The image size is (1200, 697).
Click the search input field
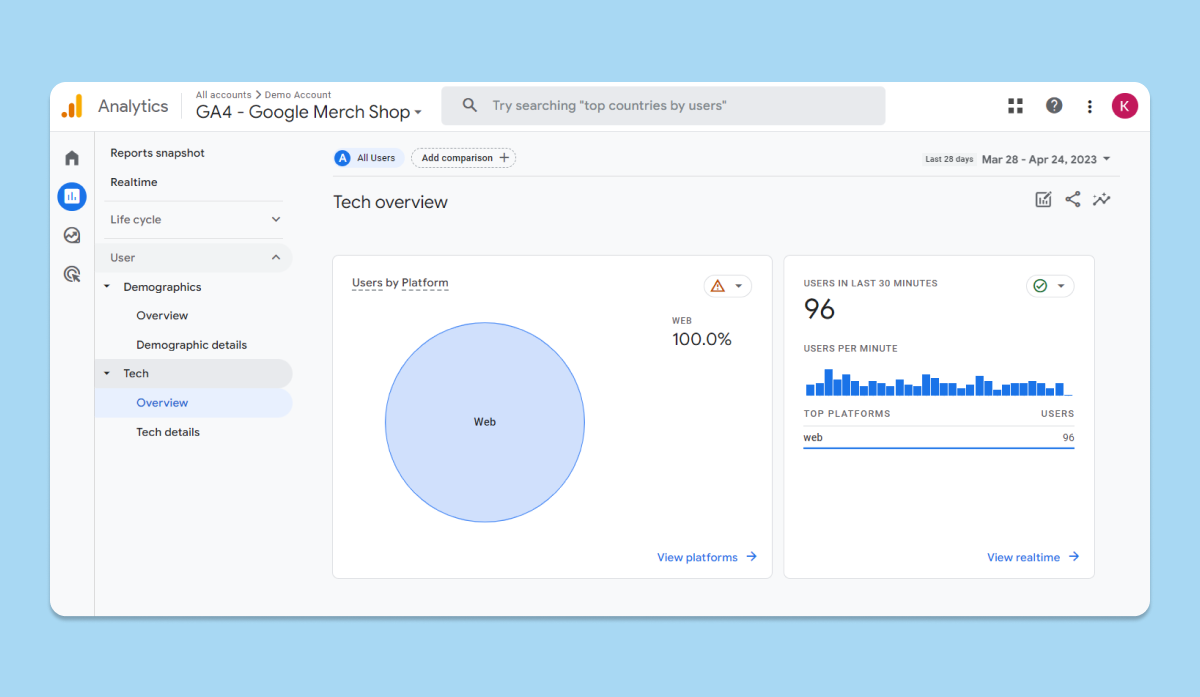point(663,106)
